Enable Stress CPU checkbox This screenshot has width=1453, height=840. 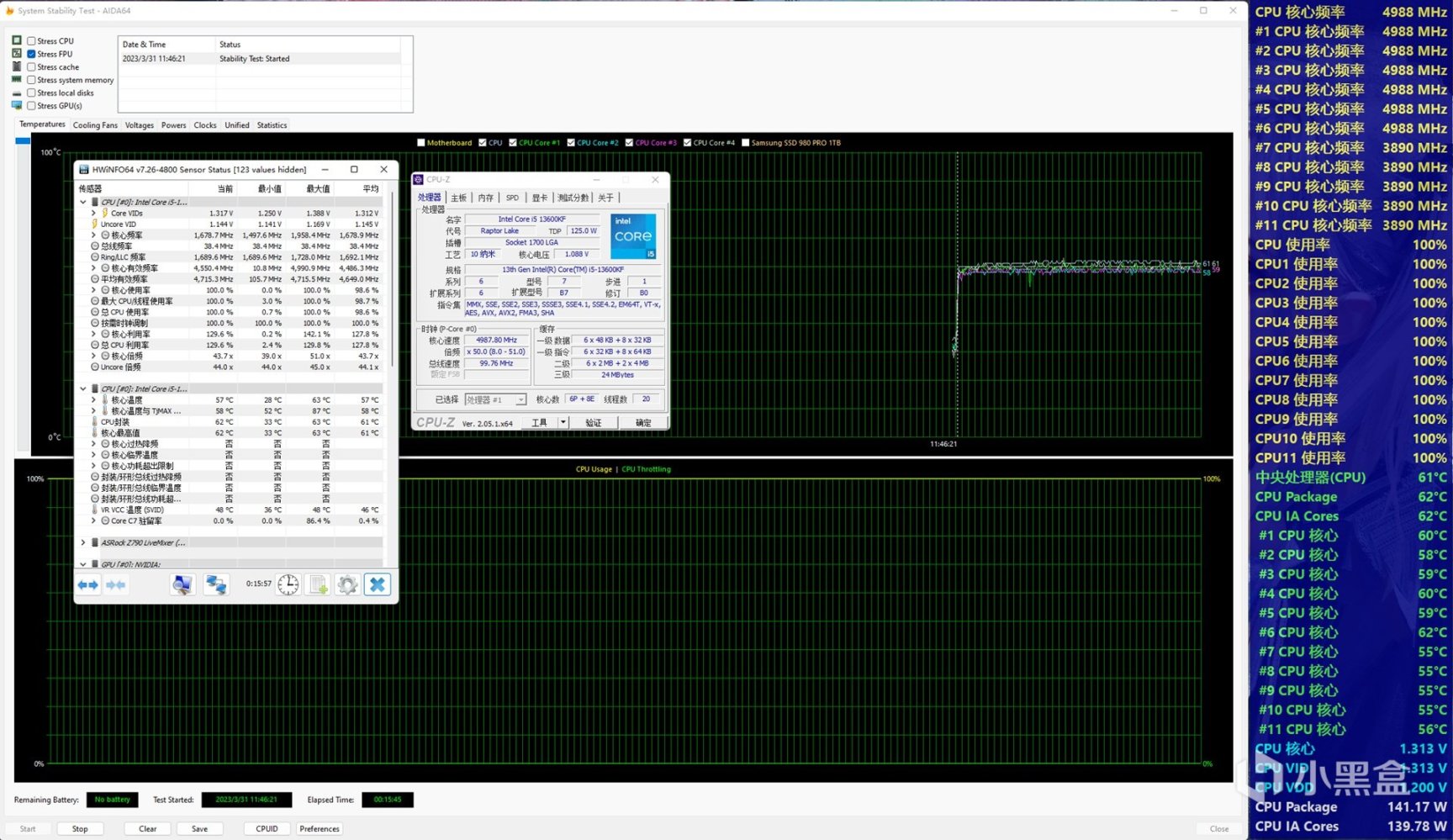click(31, 40)
